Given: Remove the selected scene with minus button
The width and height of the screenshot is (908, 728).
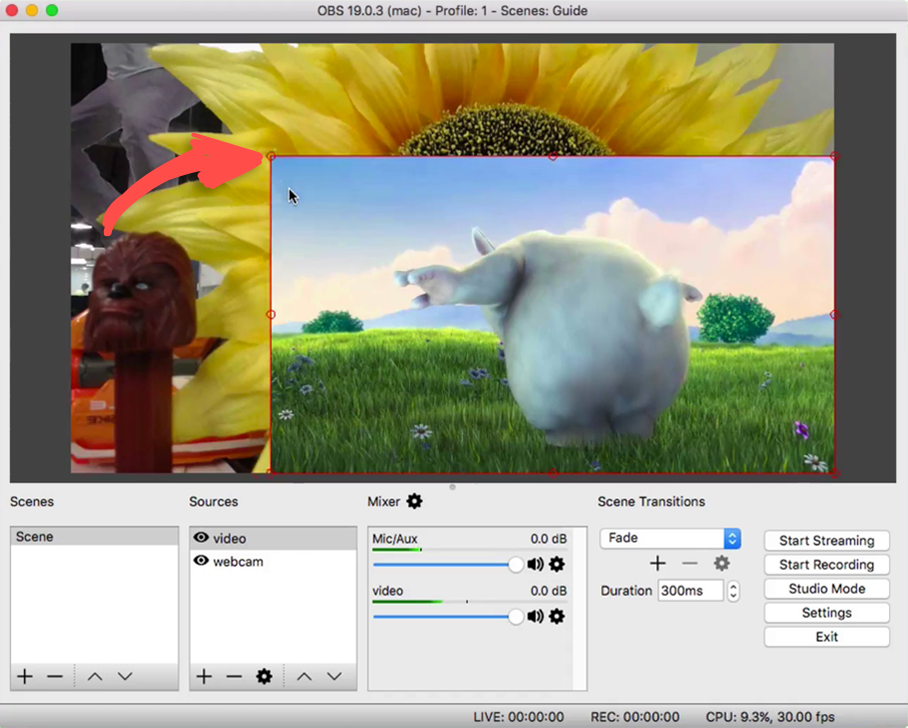Looking at the screenshot, I should coord(55,676).
